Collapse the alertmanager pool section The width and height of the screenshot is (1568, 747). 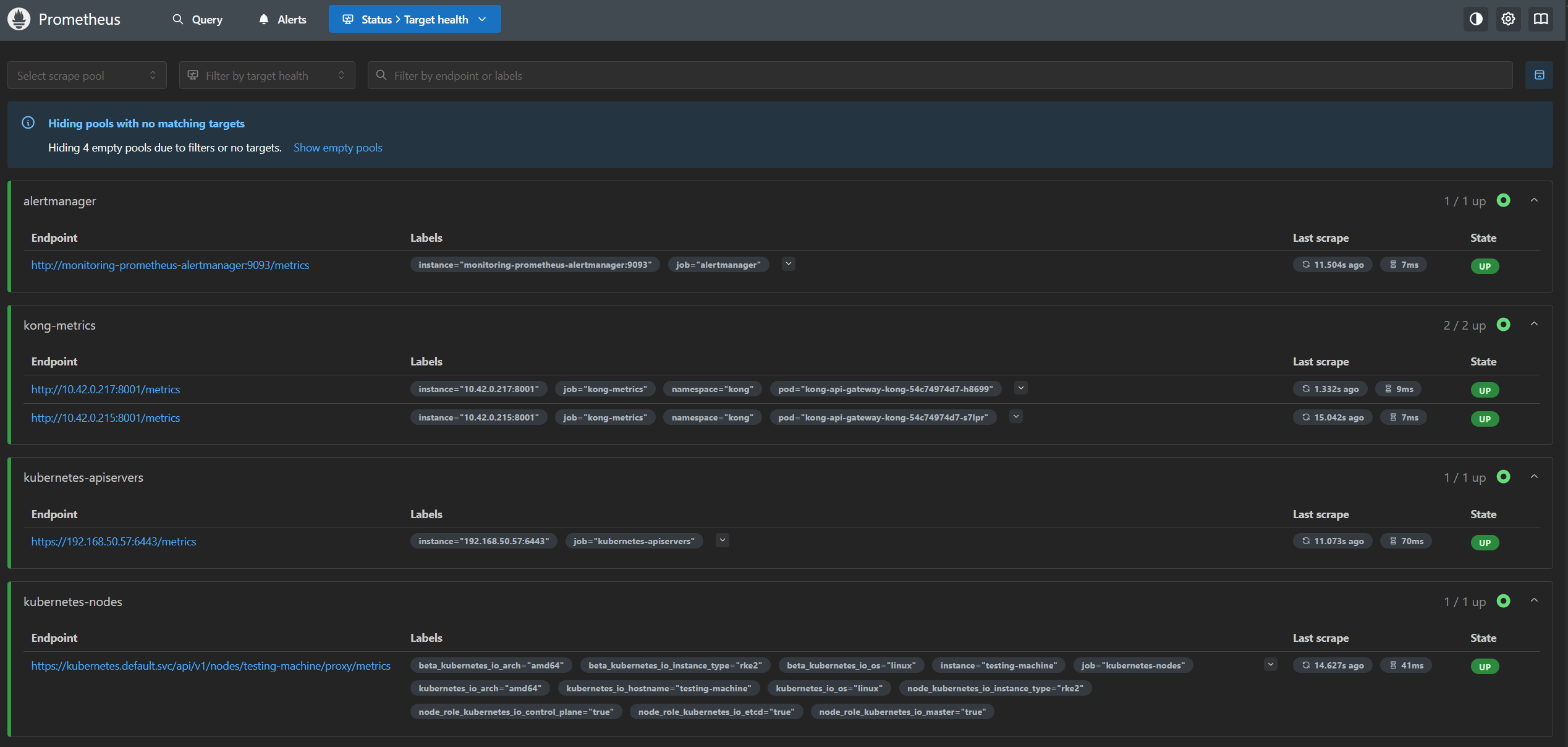pos(1534,200)
